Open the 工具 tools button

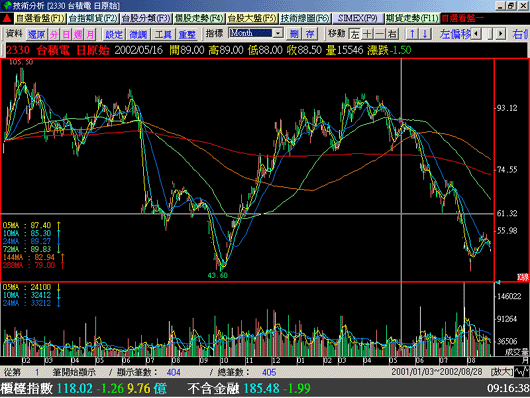coord(163,34)
